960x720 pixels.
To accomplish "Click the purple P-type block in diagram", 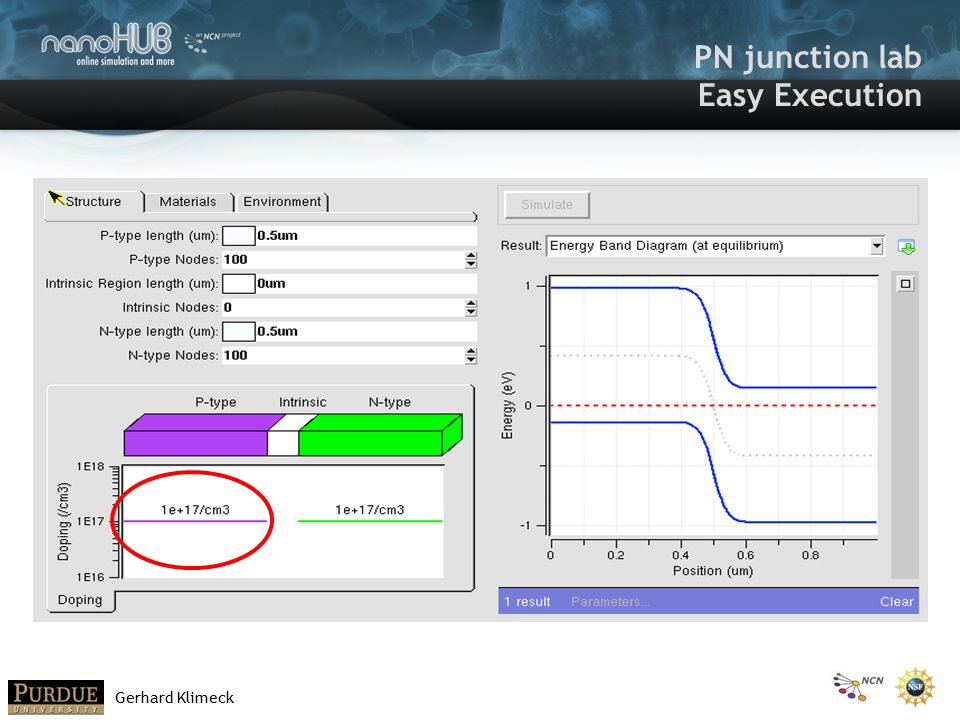I will coord(196,442).
